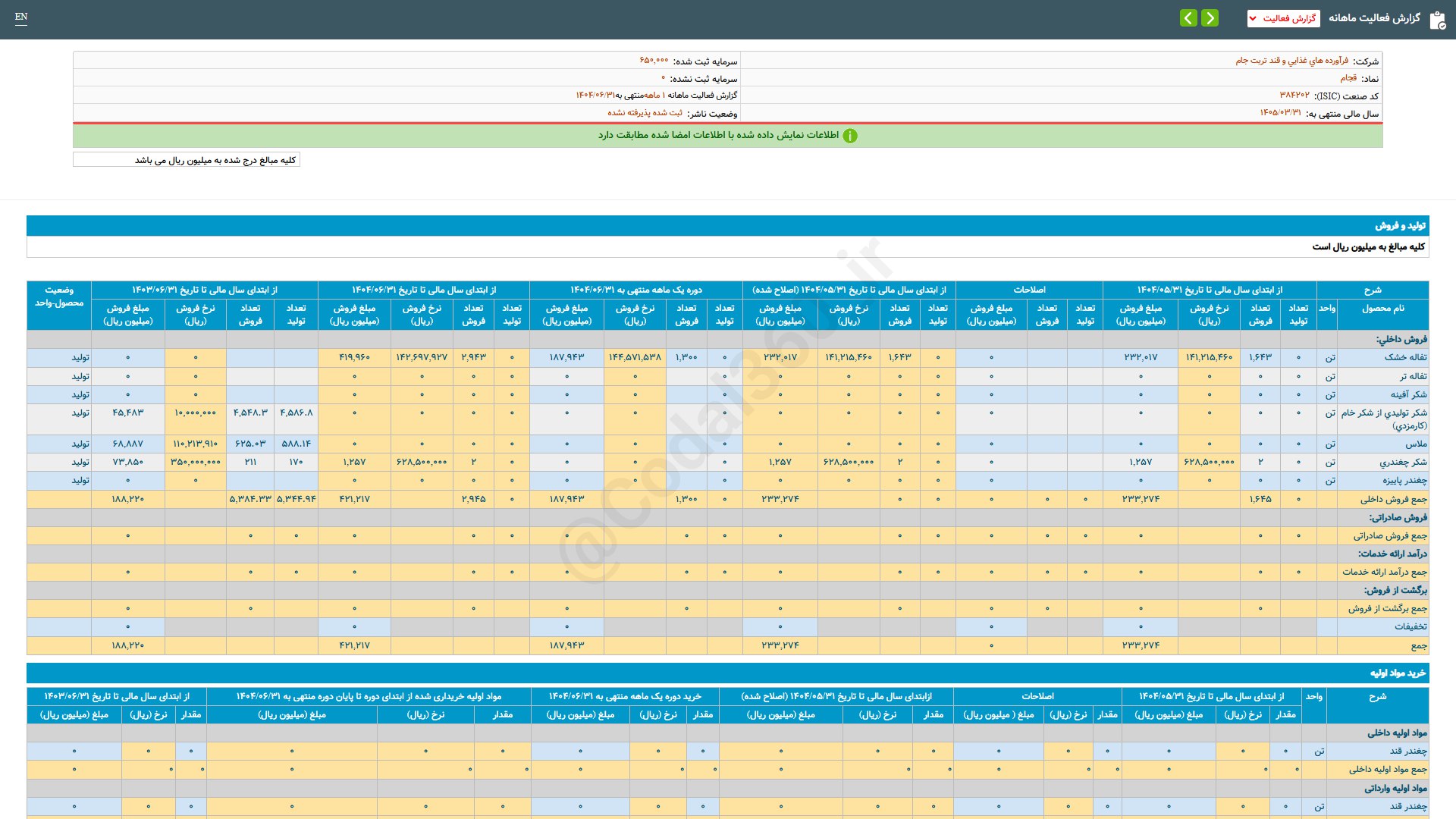Select the تفاله خشک product row label
The width and height of the screenshot is (1456, 819).
[1405, 357]
